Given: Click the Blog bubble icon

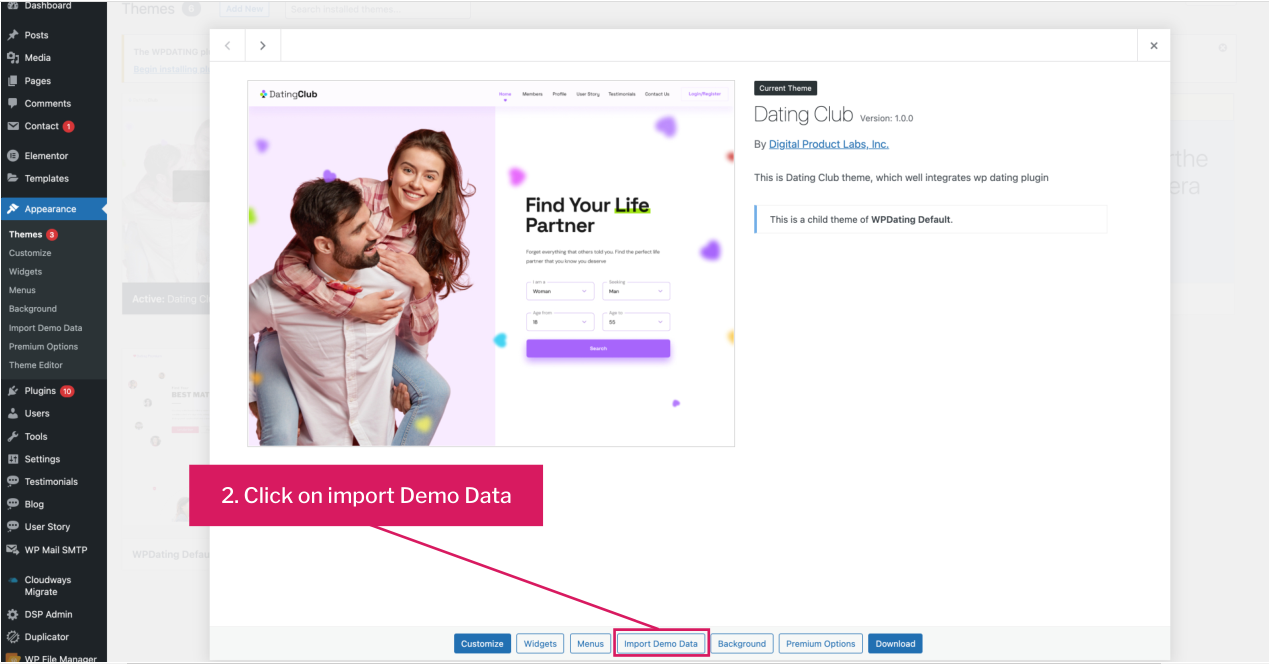Looking at the screenshot, I should [13, 504].
